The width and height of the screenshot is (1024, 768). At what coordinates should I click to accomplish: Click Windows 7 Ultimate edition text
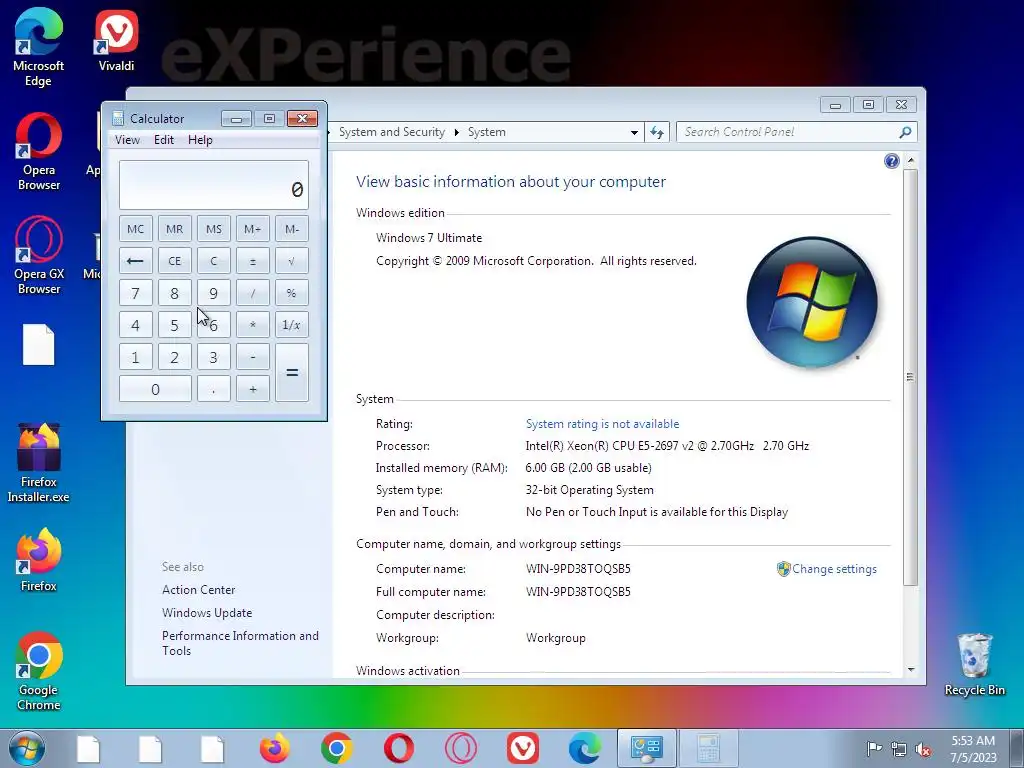(429, 238)
